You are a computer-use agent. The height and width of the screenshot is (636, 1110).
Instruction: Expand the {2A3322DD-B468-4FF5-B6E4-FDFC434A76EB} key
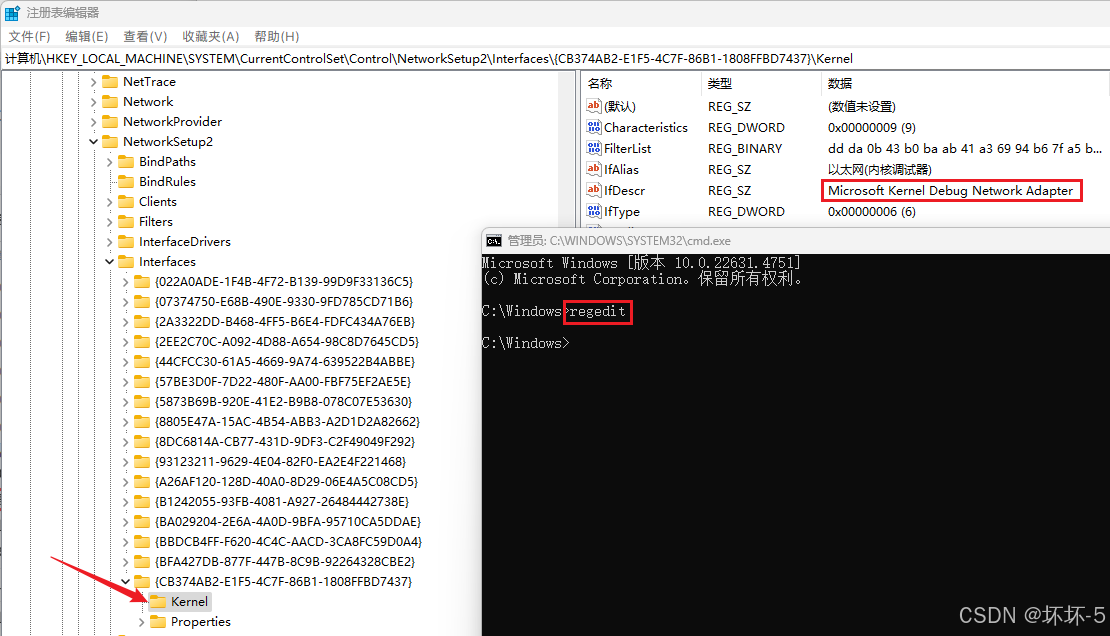point(125,322)
